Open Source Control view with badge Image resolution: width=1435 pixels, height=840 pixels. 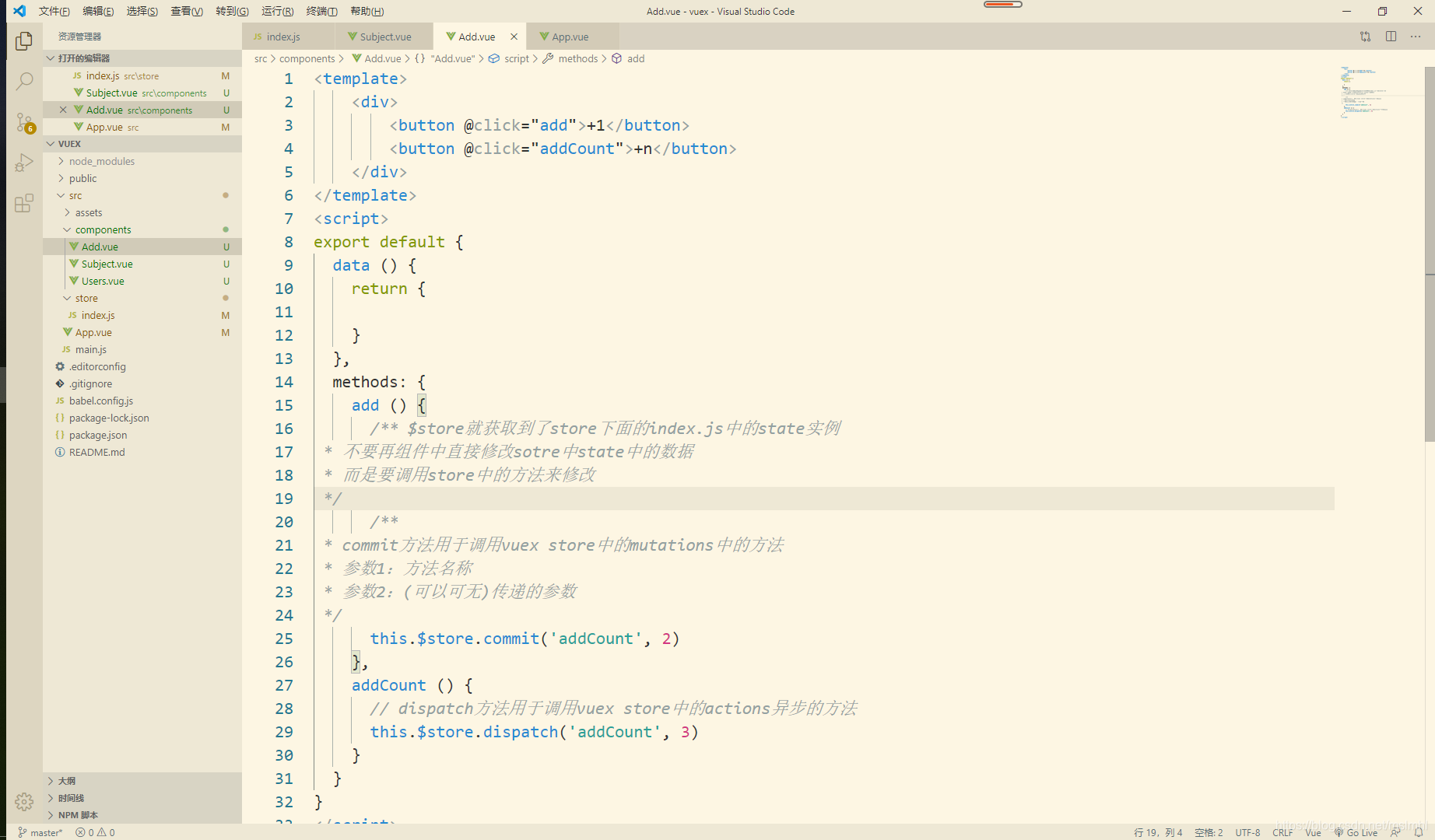click(24, 122)
